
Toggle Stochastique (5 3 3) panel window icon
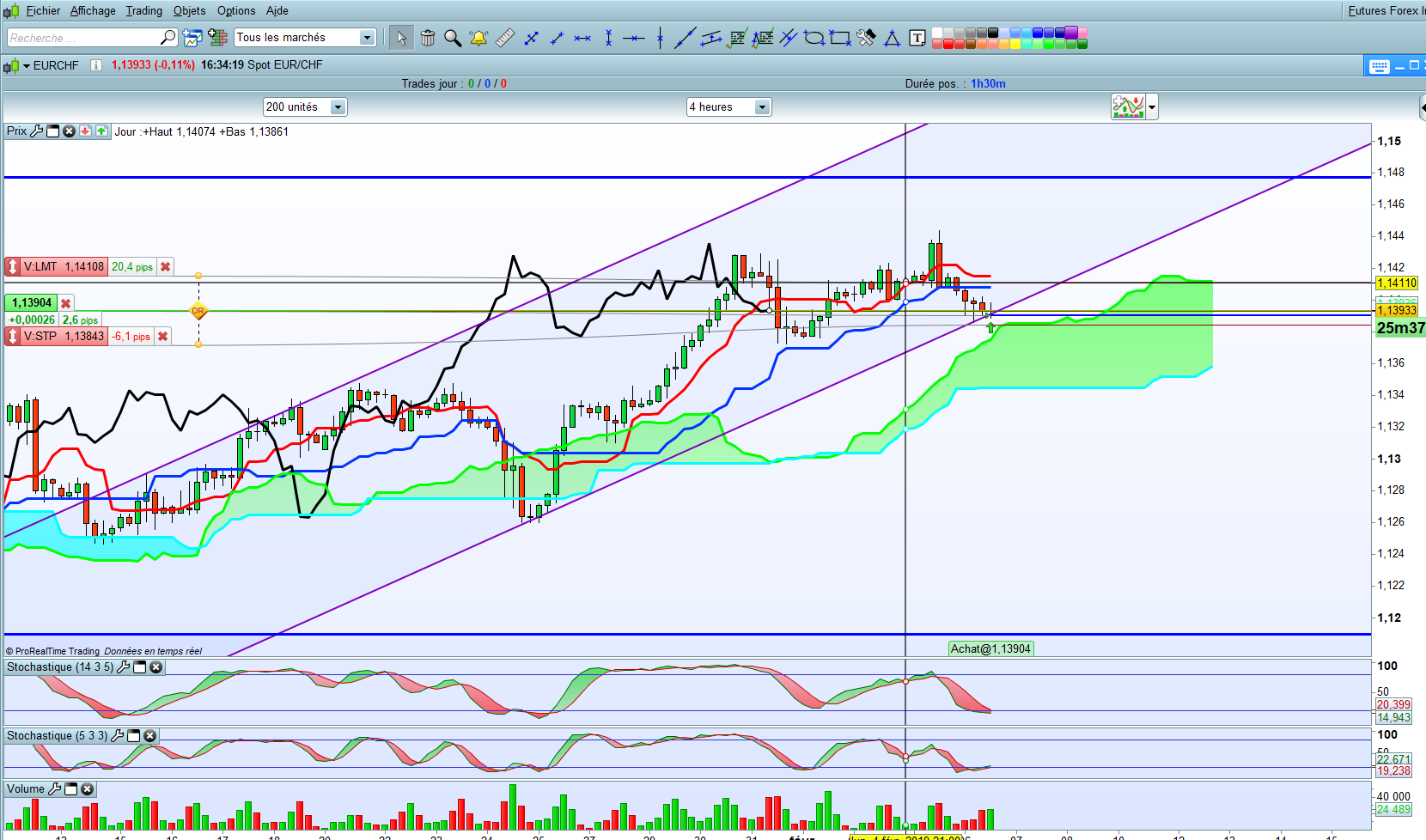point(133,736)
